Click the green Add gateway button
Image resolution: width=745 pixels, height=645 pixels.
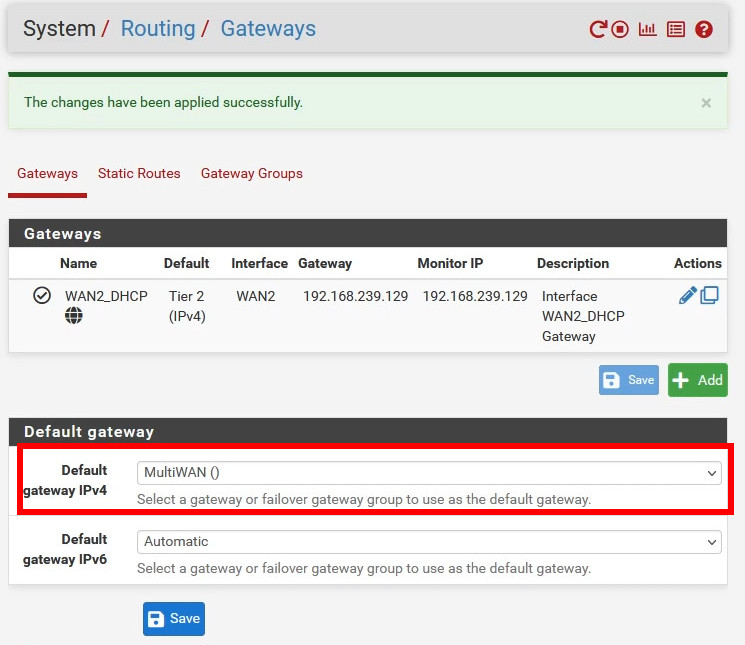(698, 380)
